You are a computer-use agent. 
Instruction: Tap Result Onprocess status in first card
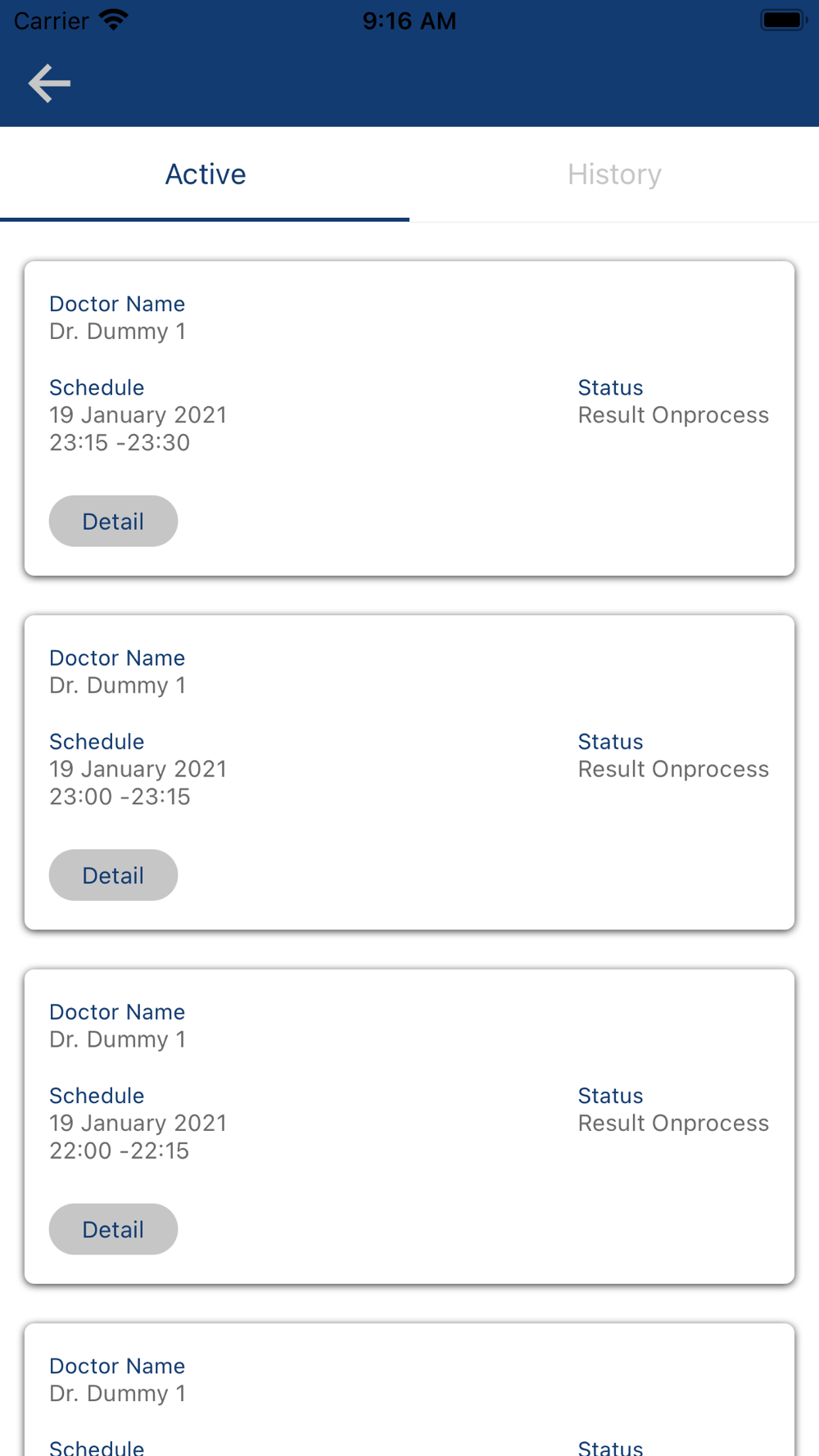click(x=673, y=415)
